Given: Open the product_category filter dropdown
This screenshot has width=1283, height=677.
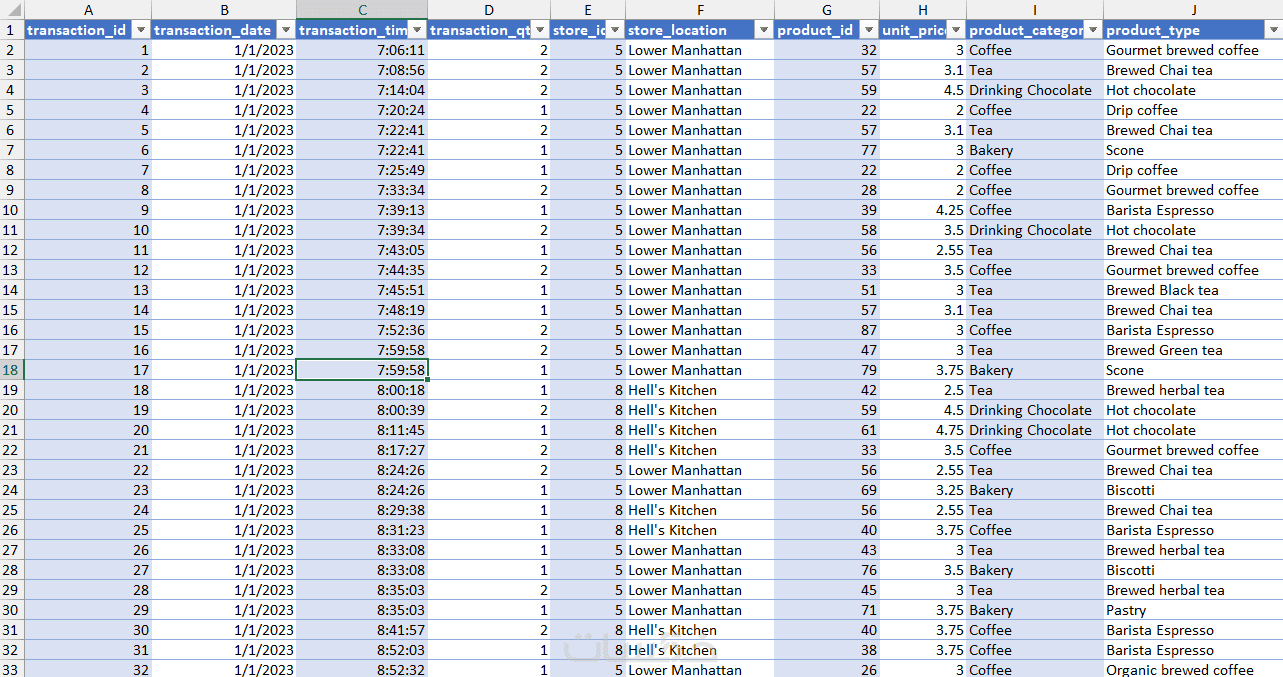Looking at the screenshot, I should pos(1093,30).
